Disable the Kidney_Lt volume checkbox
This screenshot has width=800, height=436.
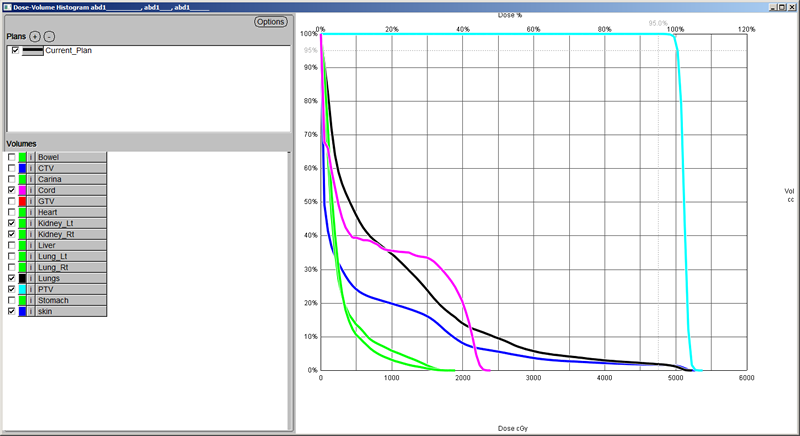(12, 223)
